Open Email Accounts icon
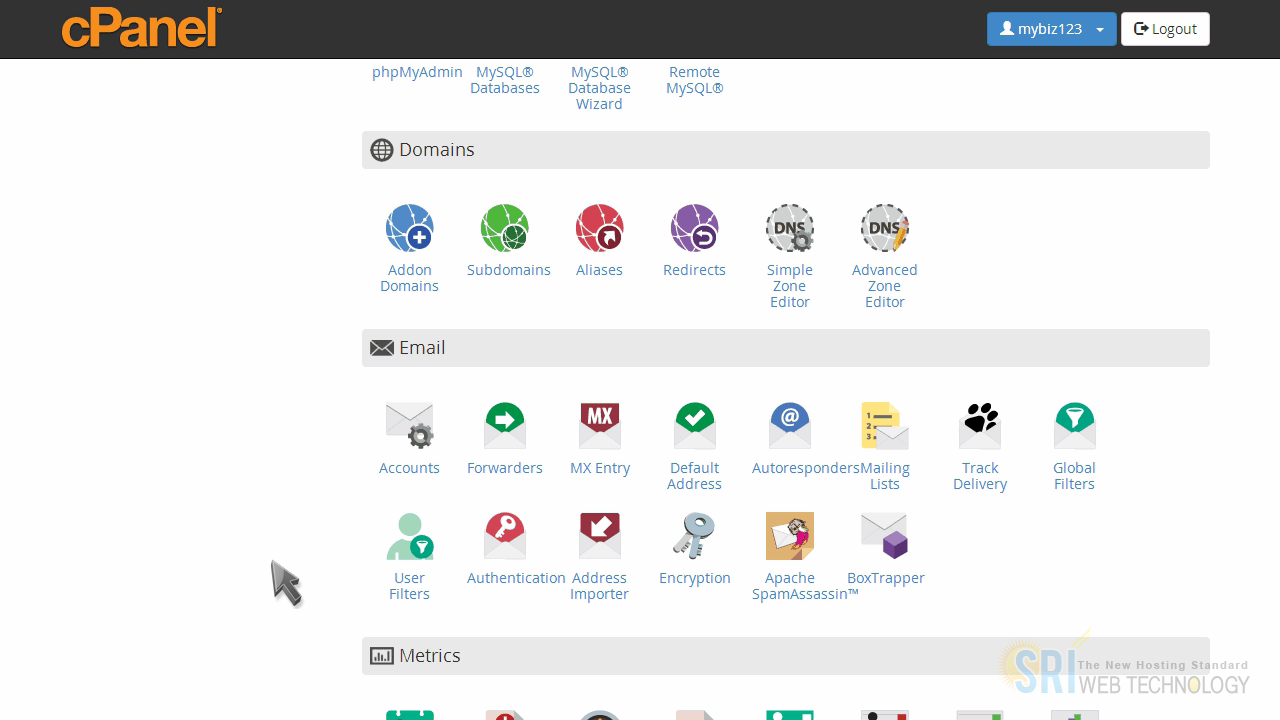The image size is (1280, 720). coord(409,426)
